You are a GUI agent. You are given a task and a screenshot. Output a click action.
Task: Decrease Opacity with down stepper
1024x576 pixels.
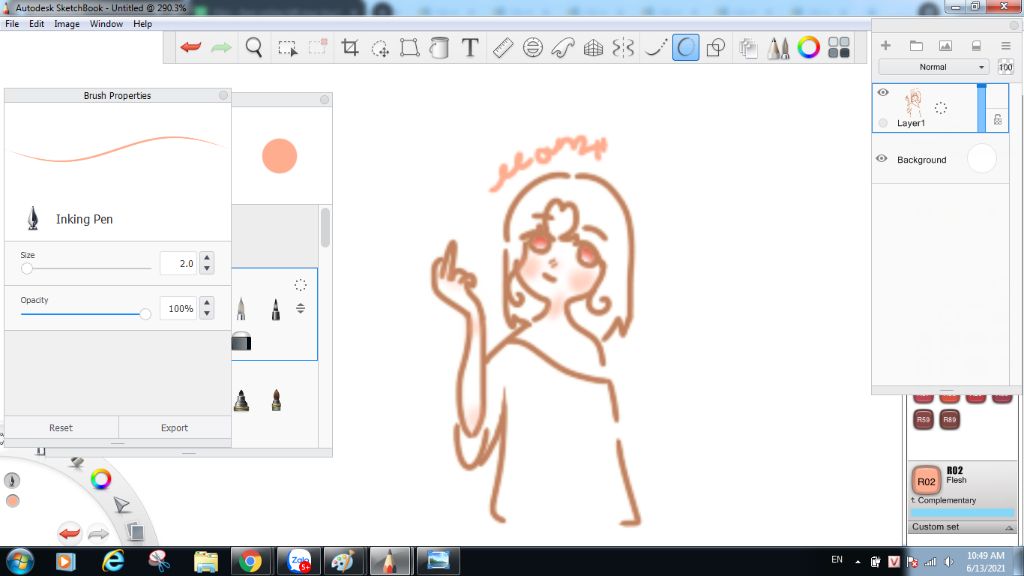[x=207, y=313]
